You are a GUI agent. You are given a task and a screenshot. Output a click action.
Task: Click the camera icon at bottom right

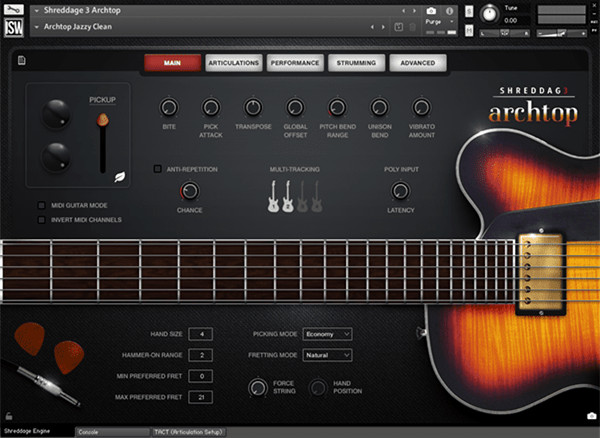[x=590, y=416]
